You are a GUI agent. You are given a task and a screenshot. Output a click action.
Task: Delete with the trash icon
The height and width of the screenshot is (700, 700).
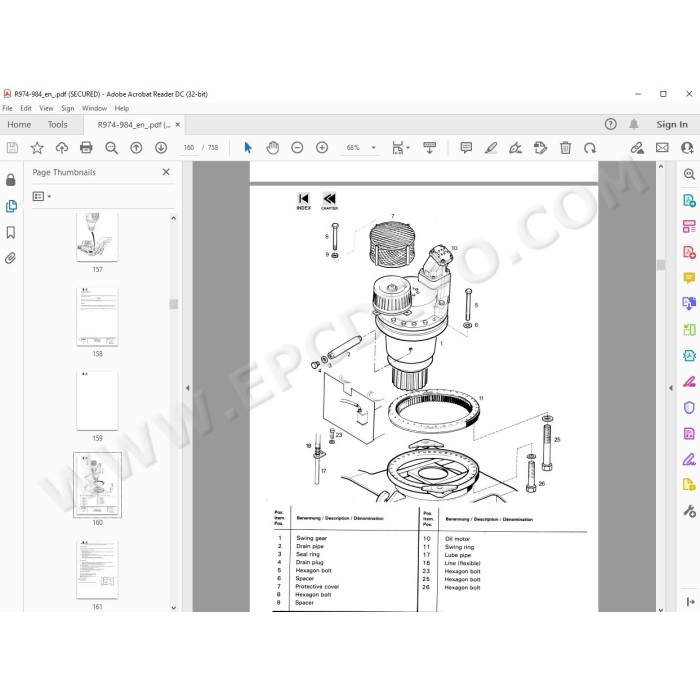[x=566, y=148]
